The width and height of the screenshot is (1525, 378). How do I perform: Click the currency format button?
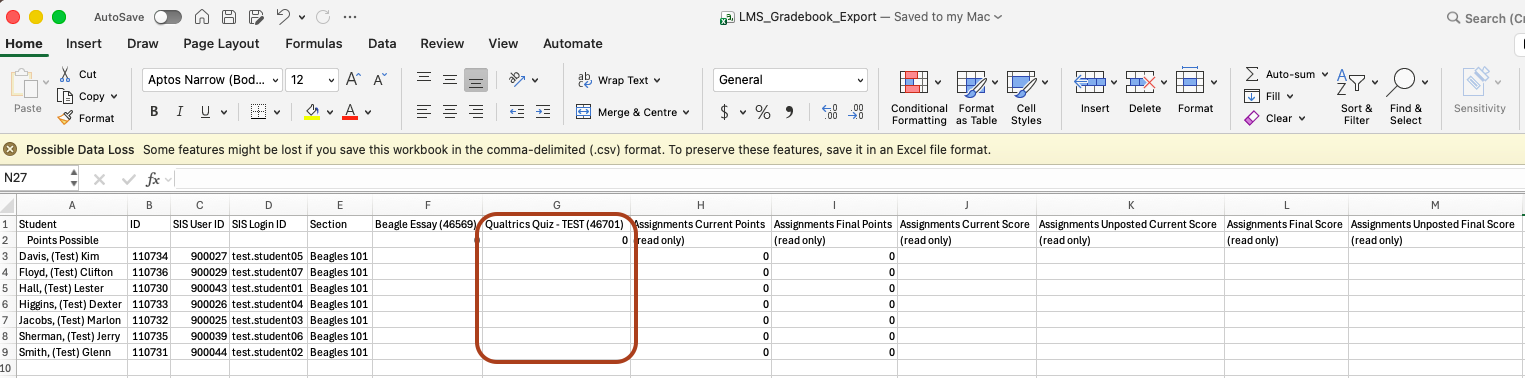click(725, 112)
